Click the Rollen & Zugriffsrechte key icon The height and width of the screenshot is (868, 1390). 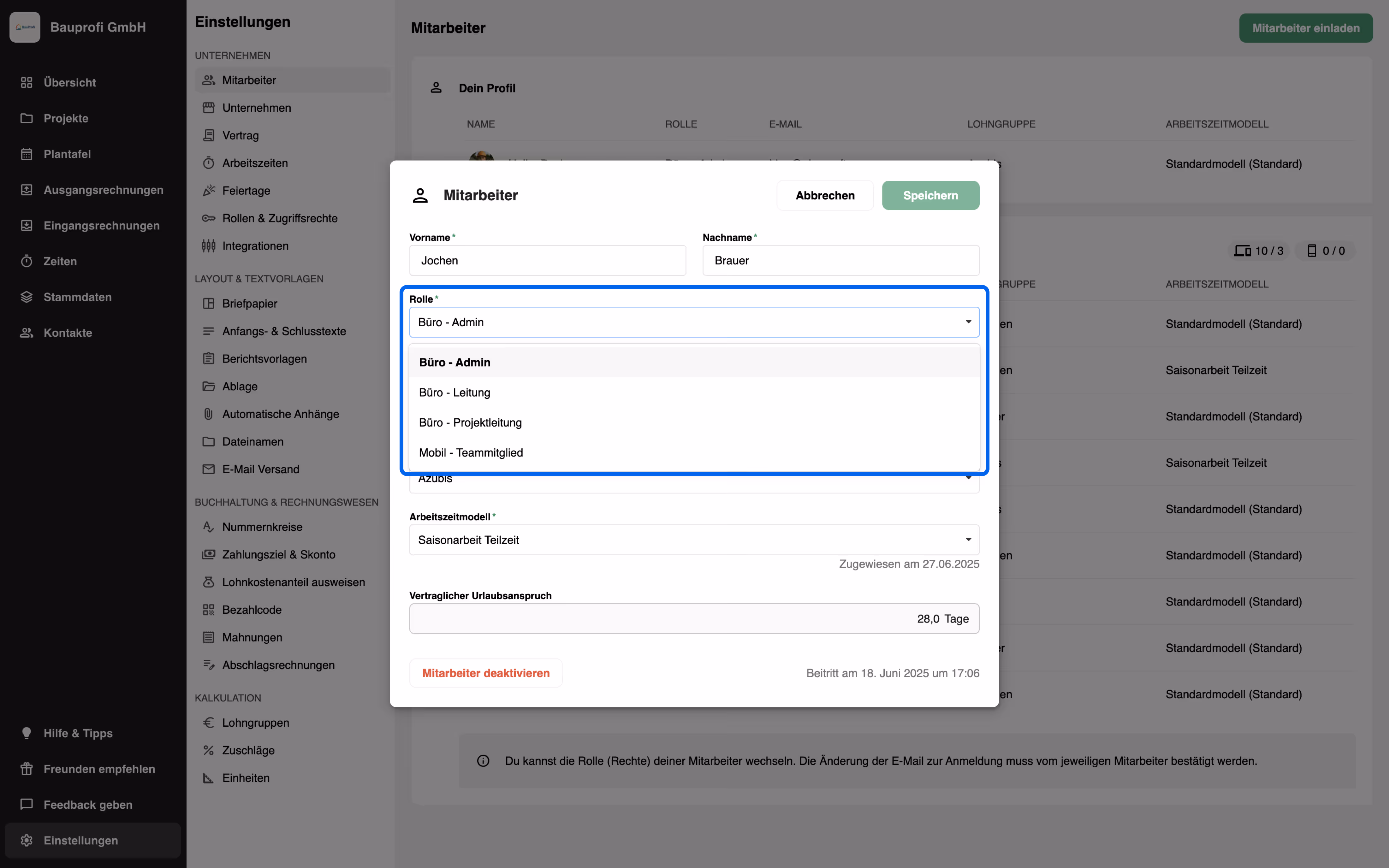click(x=208, y=218)
